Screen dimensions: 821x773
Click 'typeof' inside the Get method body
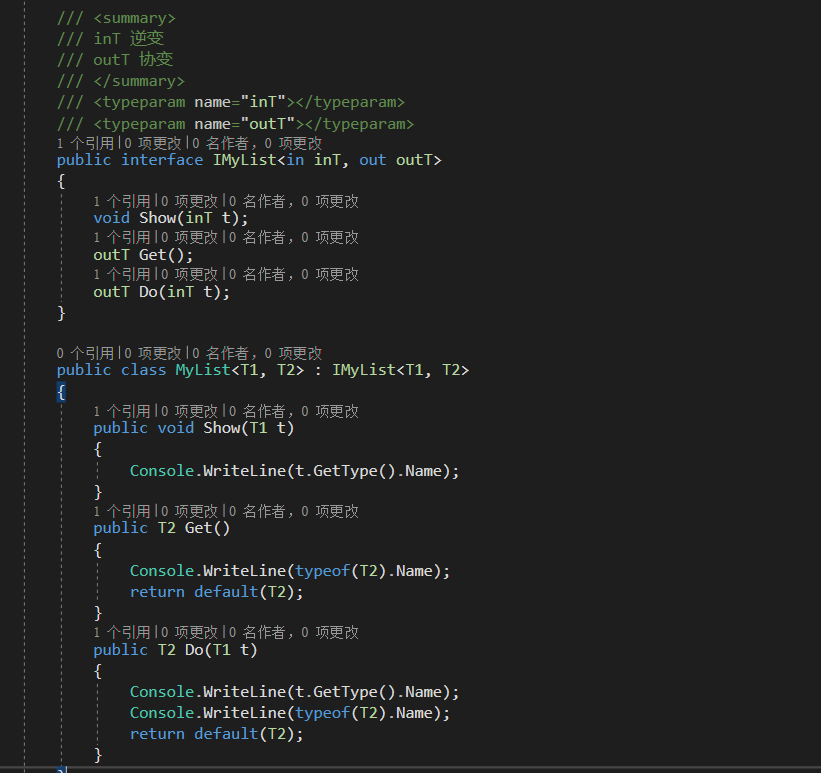[323, 571]
